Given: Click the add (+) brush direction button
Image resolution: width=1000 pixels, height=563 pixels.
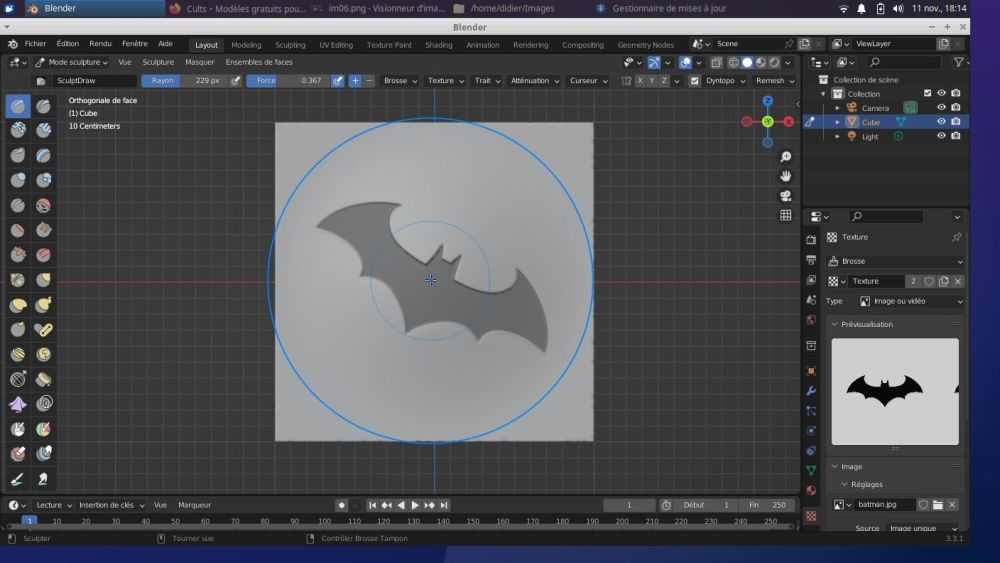Looking at the screenshot, I should (355, 81).
